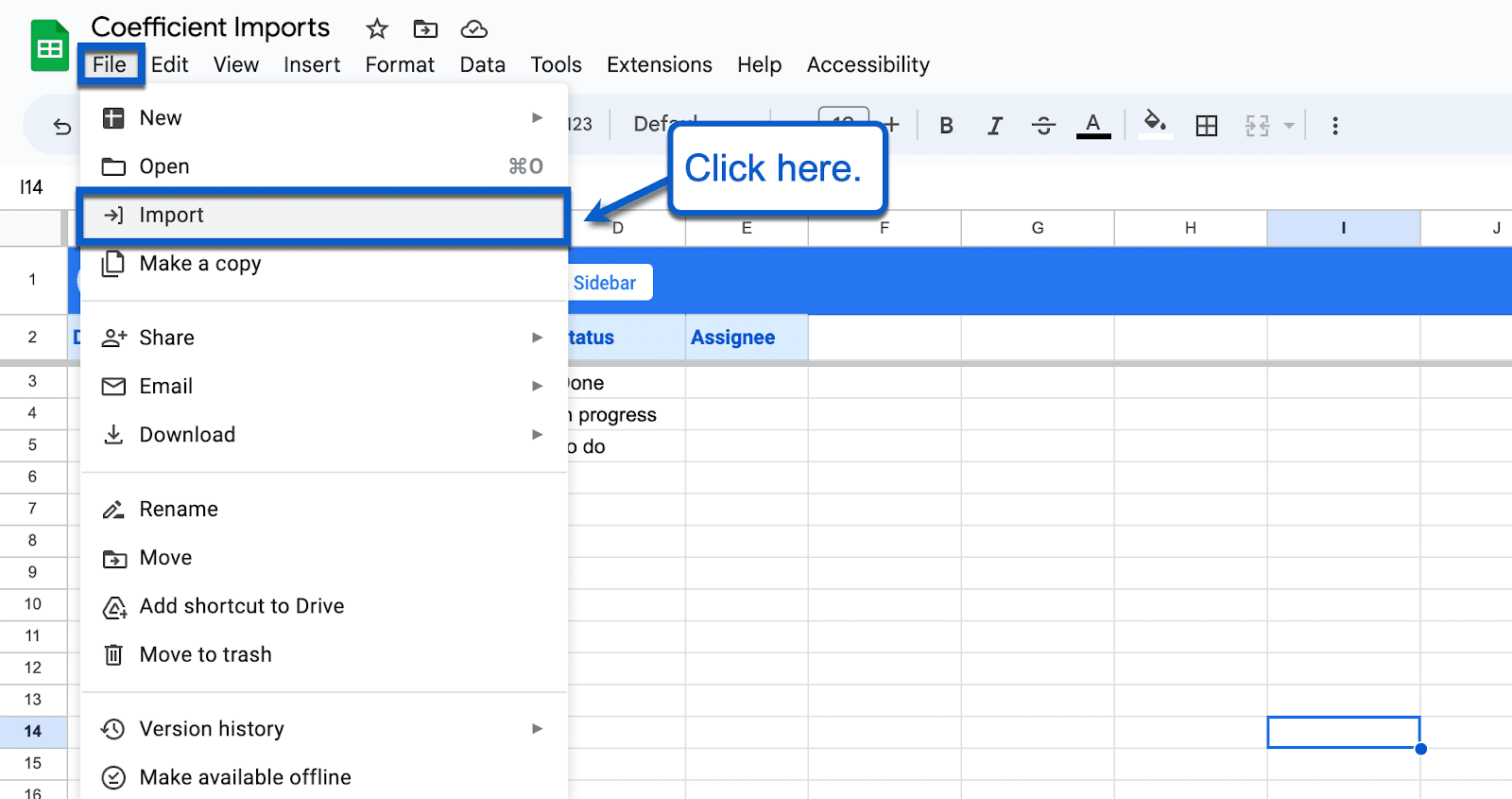1512x799 pixels.
Task: Toggle italic formatting
Action: [x=994, y=126]
